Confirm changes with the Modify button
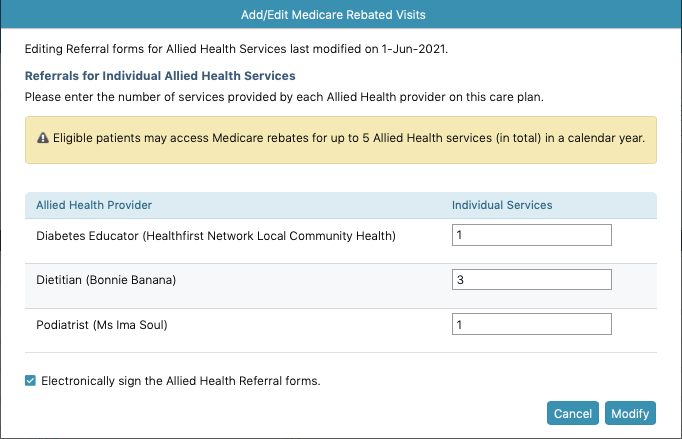This screenshot has height=439, width=682. click(x=630, y=413)
